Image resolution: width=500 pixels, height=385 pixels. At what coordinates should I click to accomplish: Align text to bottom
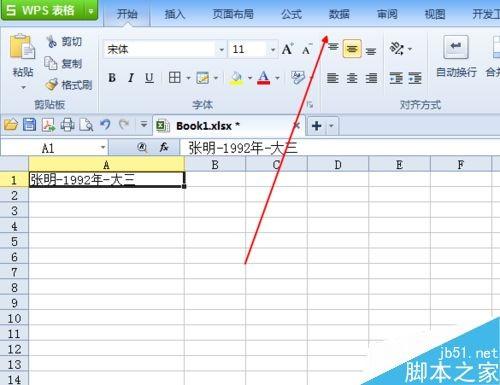371,50
